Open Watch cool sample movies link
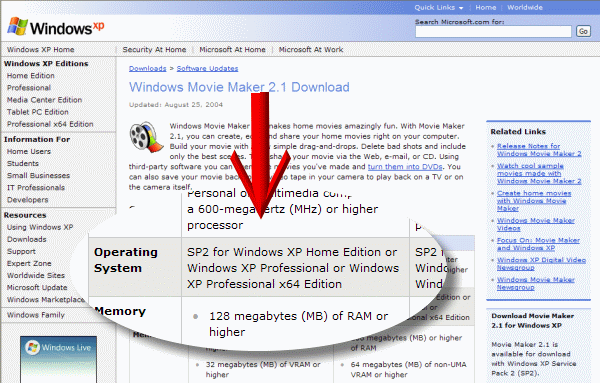The image size is (600, 383). (539, 173)
